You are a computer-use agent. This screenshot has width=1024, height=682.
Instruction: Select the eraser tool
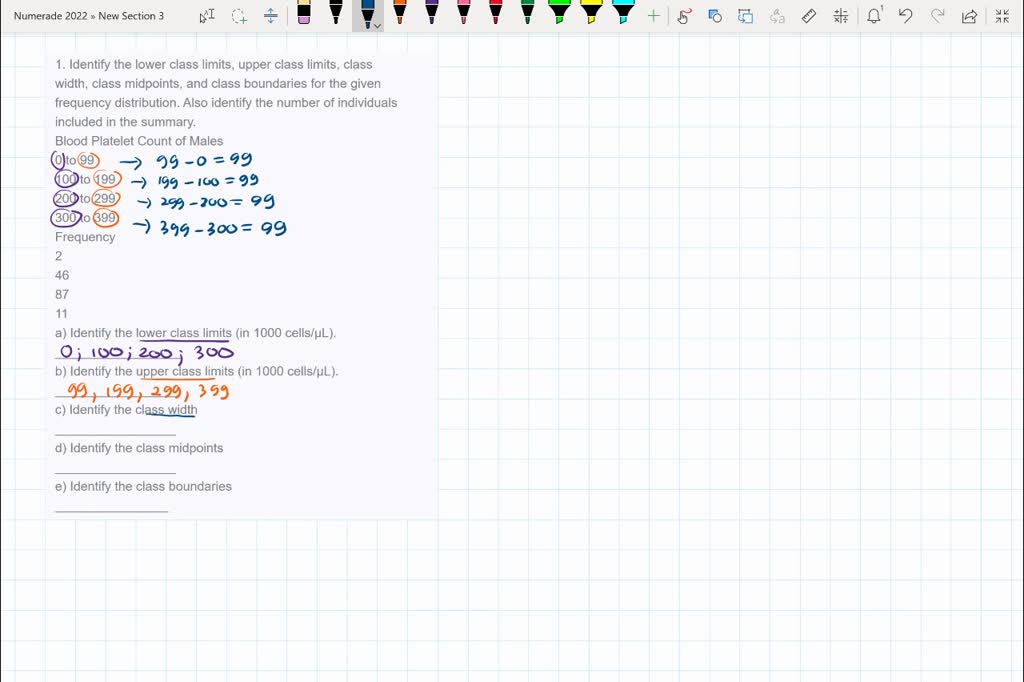[x=304, y=13]
